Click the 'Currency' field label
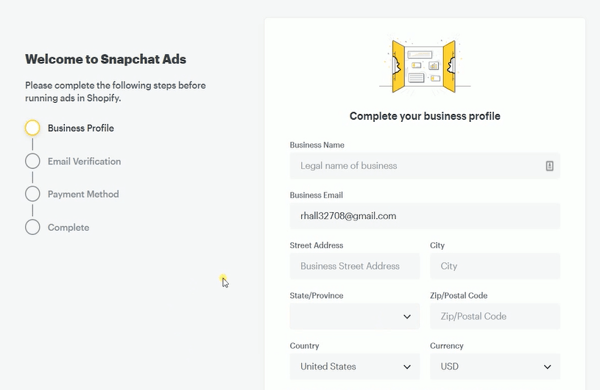This screenshot has width=600, height=390. coord(446,346)
